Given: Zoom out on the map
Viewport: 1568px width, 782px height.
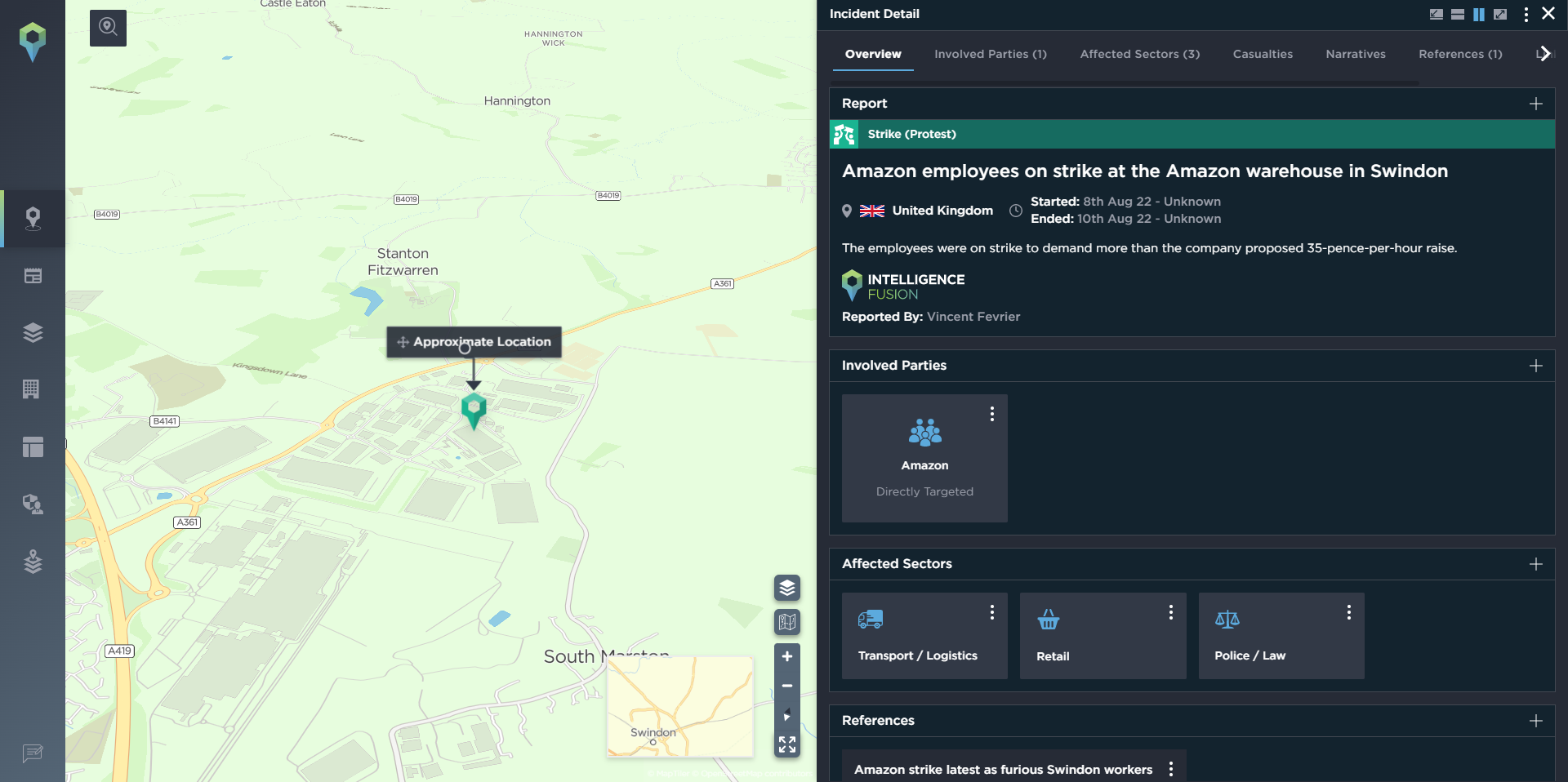Looking at the screenshot, I should point(787,686).
